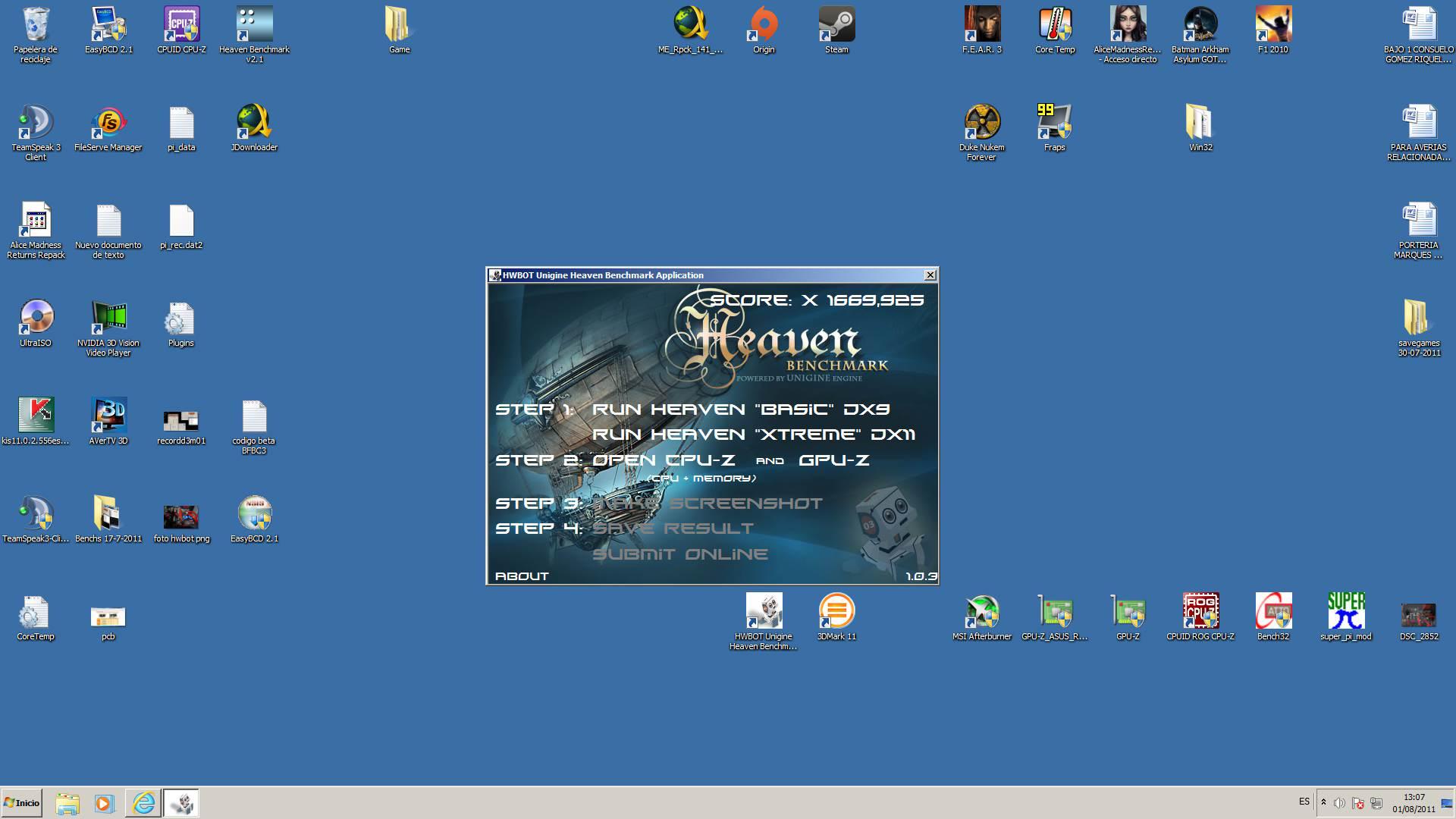The width and height of the screenshot is (1456, 819).
Task: Open HWBOT Unigine Heaven Benchmark desktop shortcut
Action: [764, 621]
